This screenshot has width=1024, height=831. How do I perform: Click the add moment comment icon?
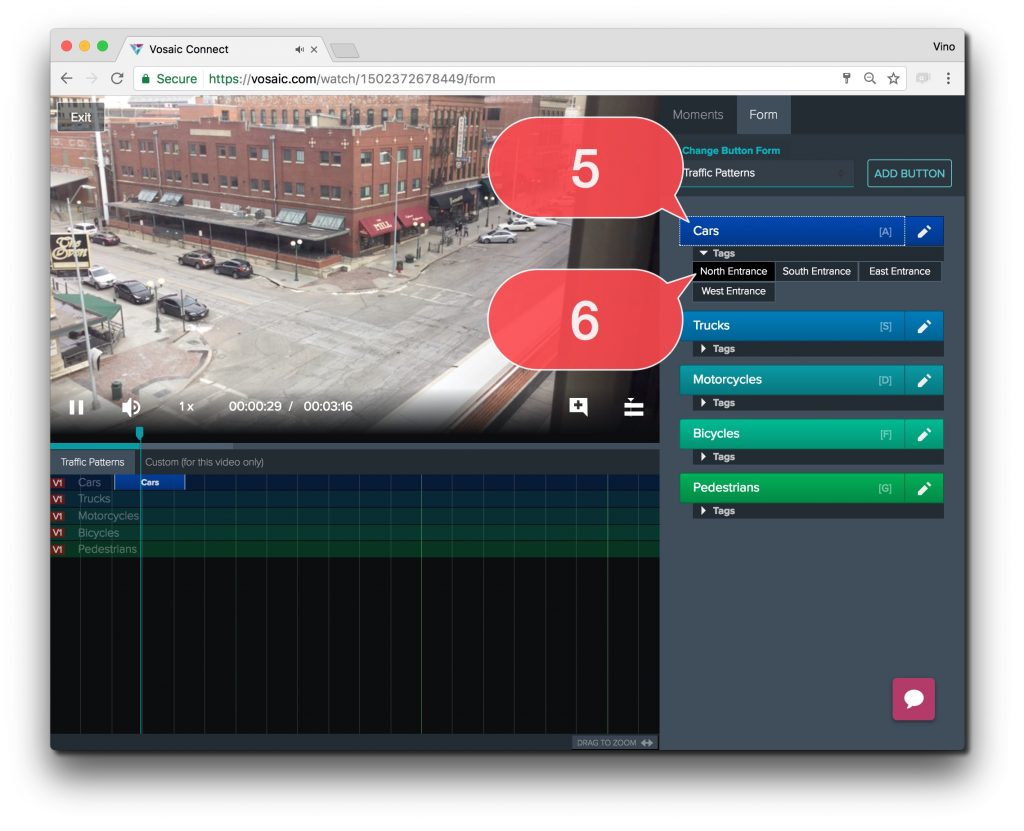tap(579, 407)
